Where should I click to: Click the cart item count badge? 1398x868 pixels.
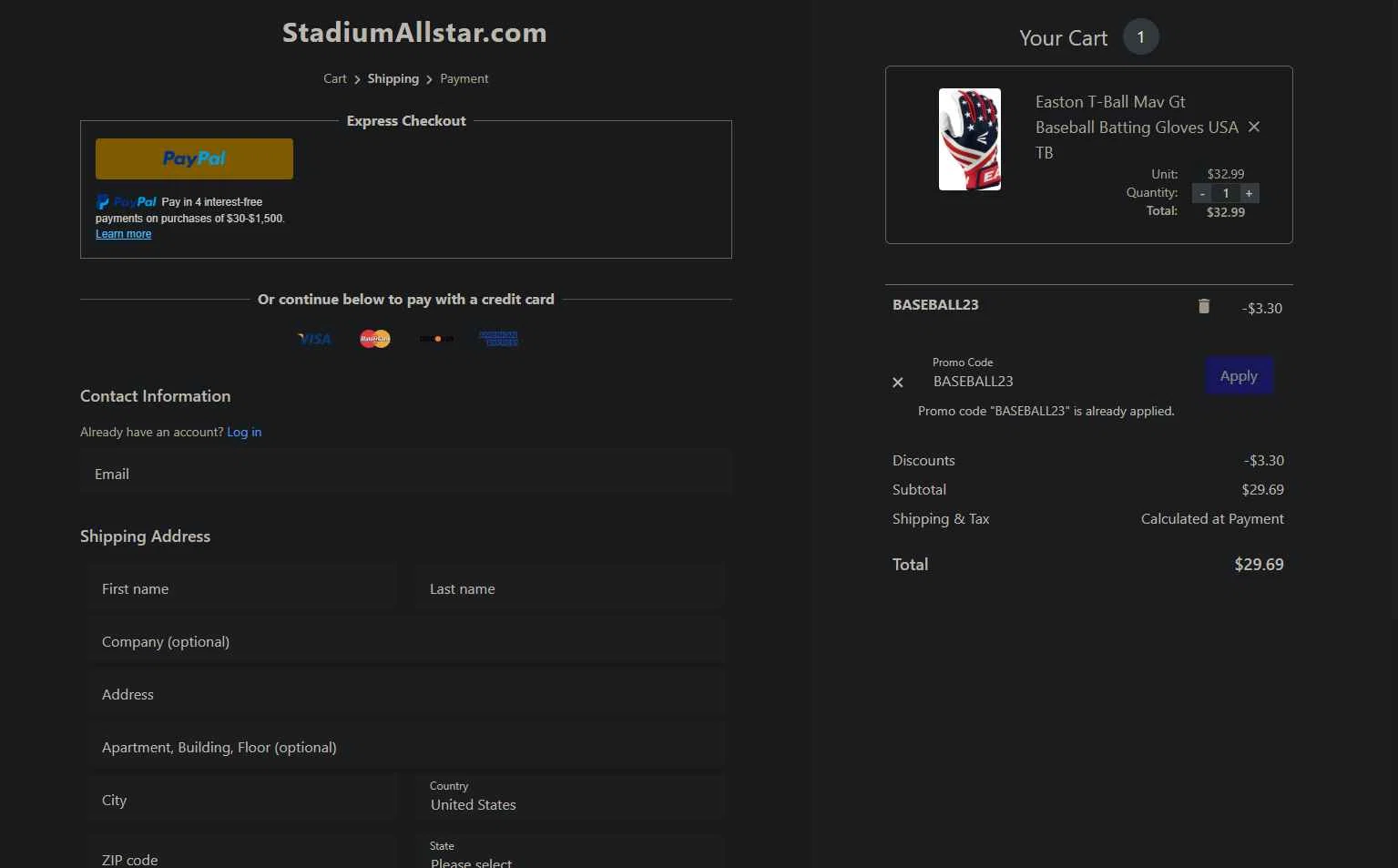(1140, 37)
